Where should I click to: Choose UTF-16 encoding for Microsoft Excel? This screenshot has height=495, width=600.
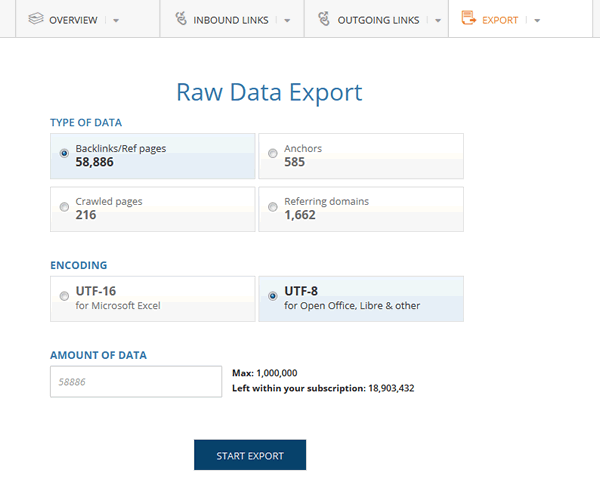(65, 297)
